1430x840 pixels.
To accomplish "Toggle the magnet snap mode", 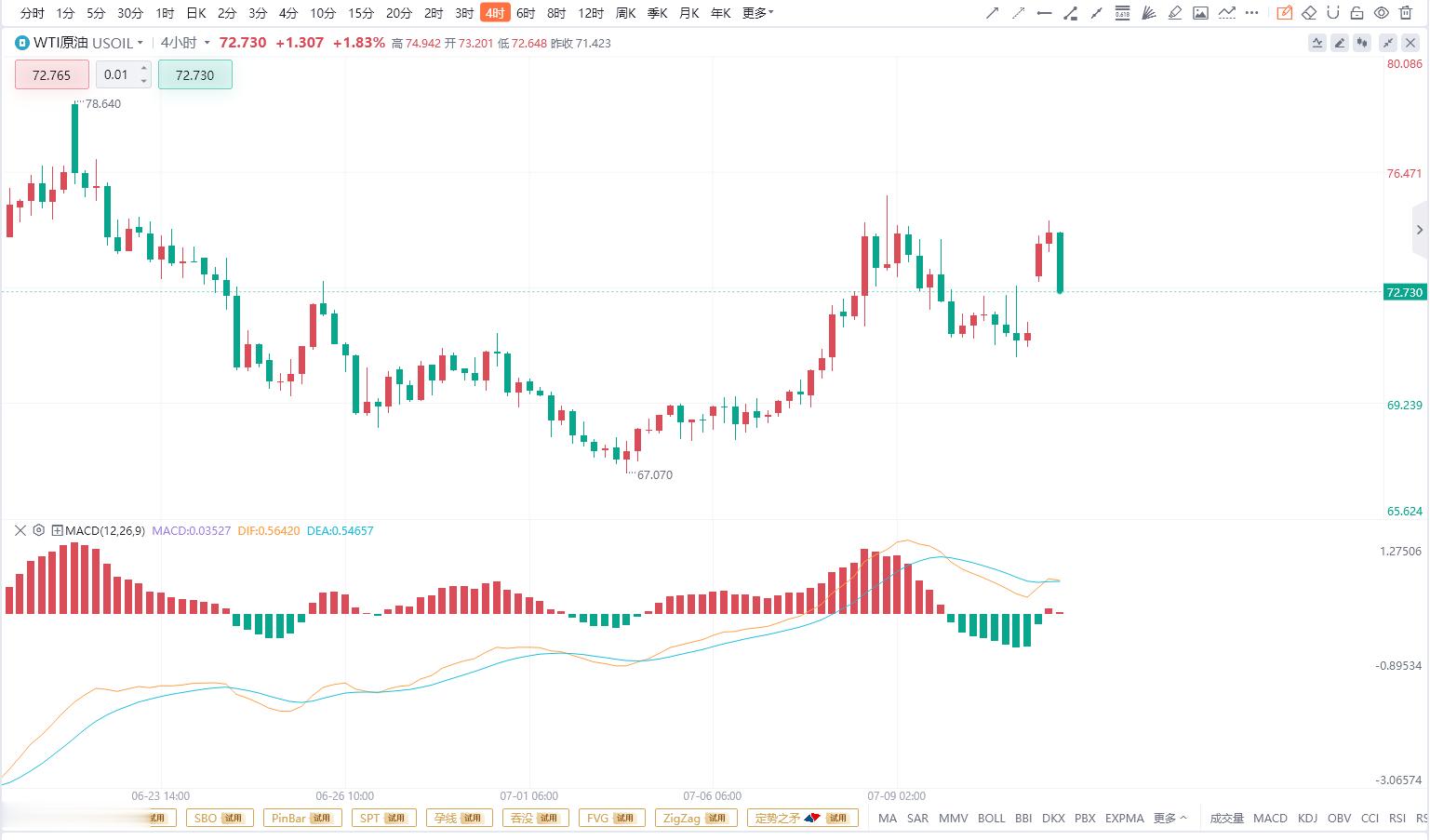I will 1332,13.
